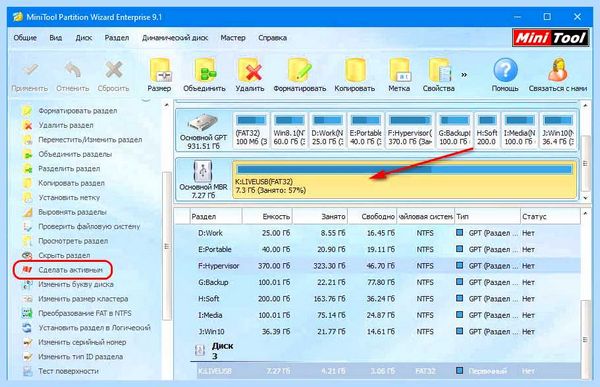Open the Метка (Label) tool

(x=399, y=75)
